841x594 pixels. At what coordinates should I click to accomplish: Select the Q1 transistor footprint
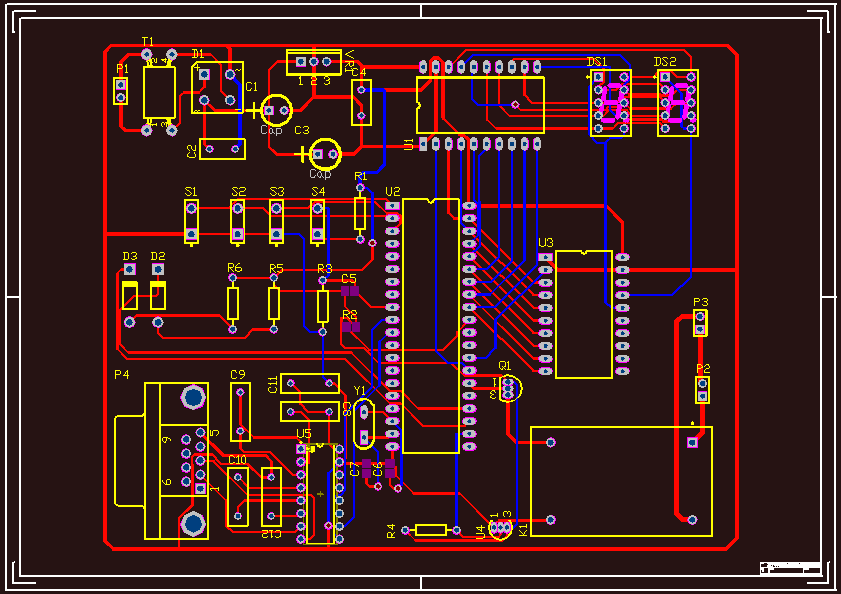509,389
